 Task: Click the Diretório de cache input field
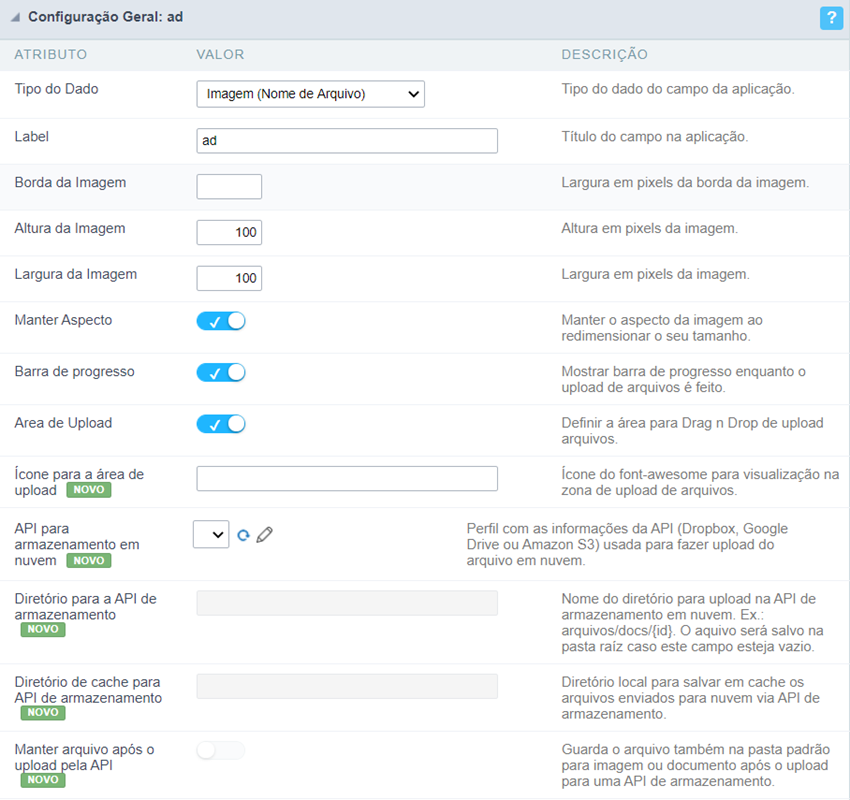click(x=347, y=686)
